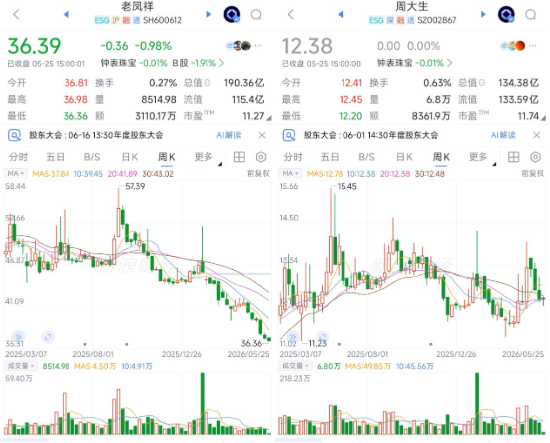Open the MA indicator dropdown on 老凤祥 chart

click(x=16, y=174)
